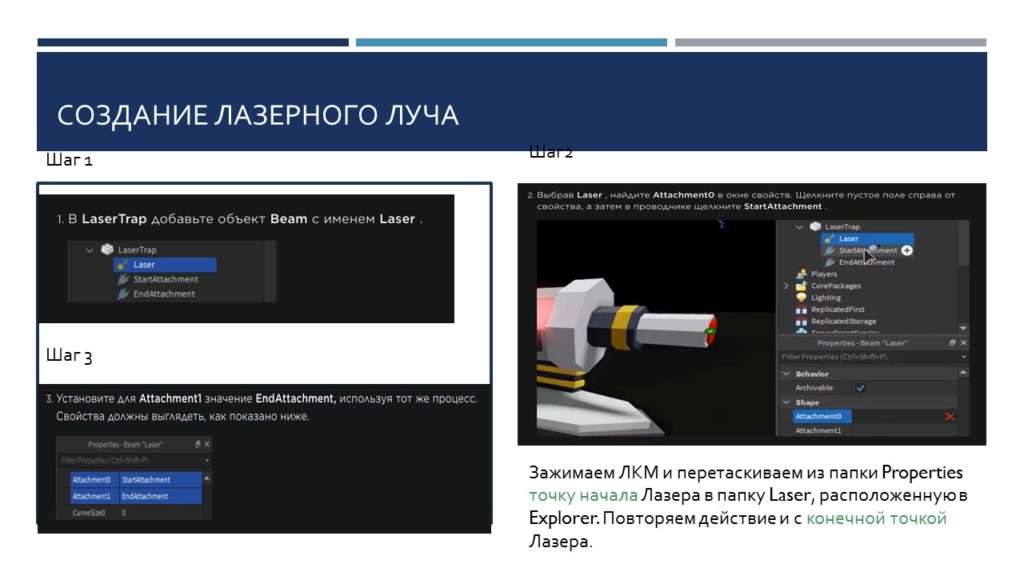Undock the Properties panel in Step 3

(x=197, y=444)
